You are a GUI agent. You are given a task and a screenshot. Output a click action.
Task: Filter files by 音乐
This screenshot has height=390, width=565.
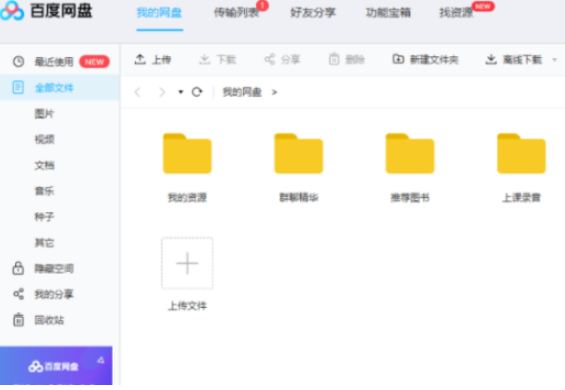click(x=44, y=191)
